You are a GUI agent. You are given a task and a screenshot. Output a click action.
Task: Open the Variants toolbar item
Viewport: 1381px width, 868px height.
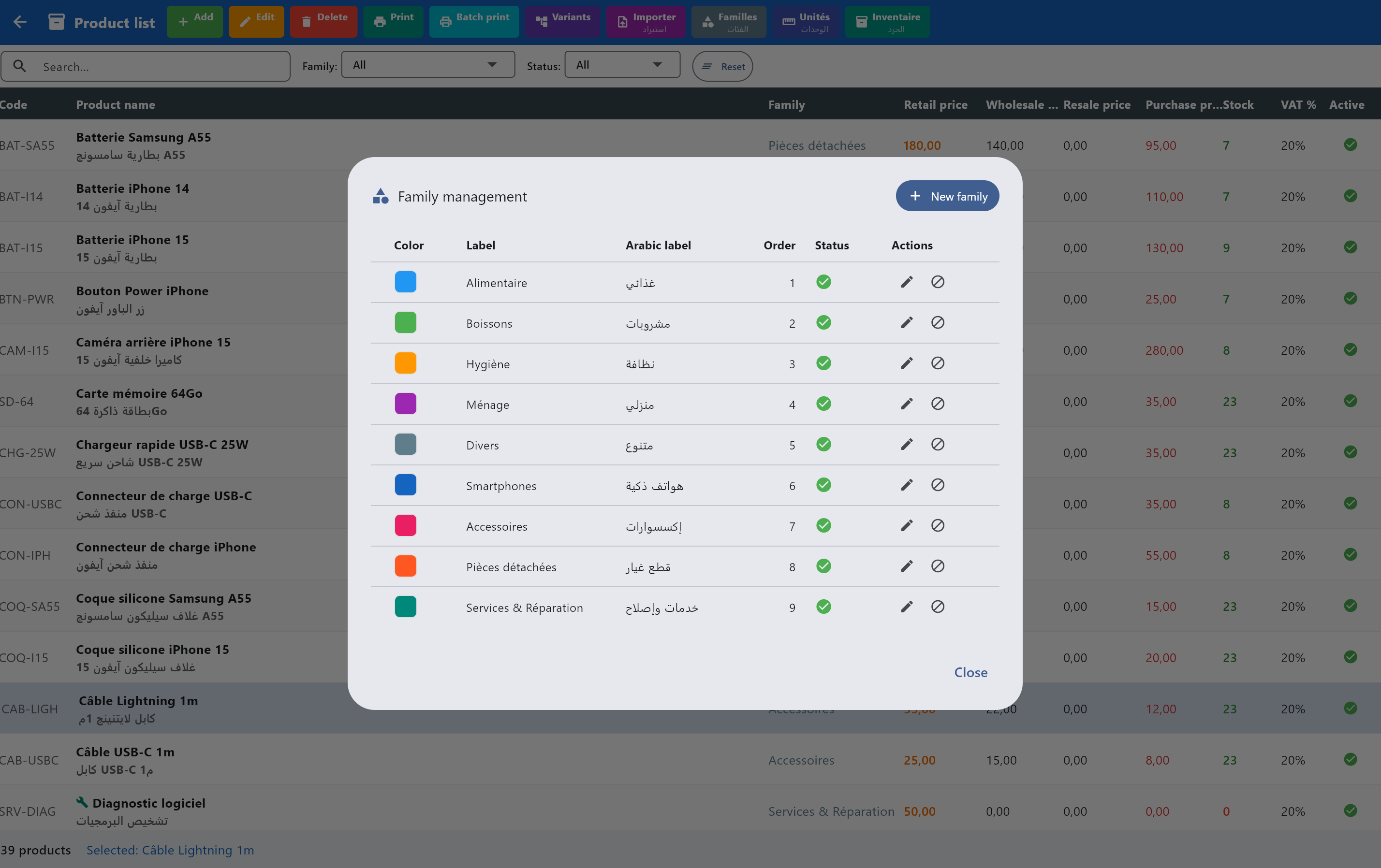click(562, 22)
